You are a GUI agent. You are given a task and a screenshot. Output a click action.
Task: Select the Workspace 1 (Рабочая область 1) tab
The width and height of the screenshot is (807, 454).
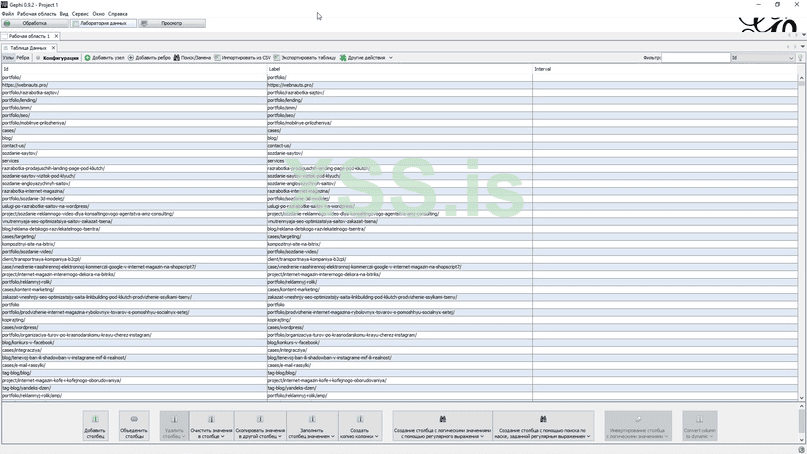(x=27, y=36)
